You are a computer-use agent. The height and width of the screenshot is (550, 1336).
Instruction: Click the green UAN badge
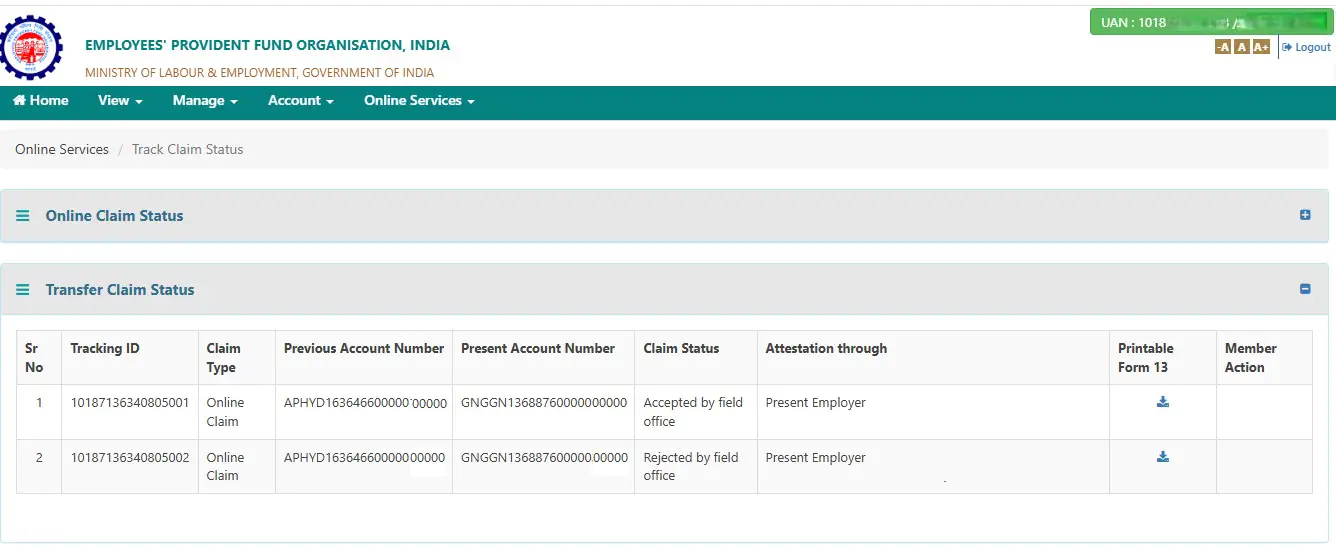point(1211,22)
